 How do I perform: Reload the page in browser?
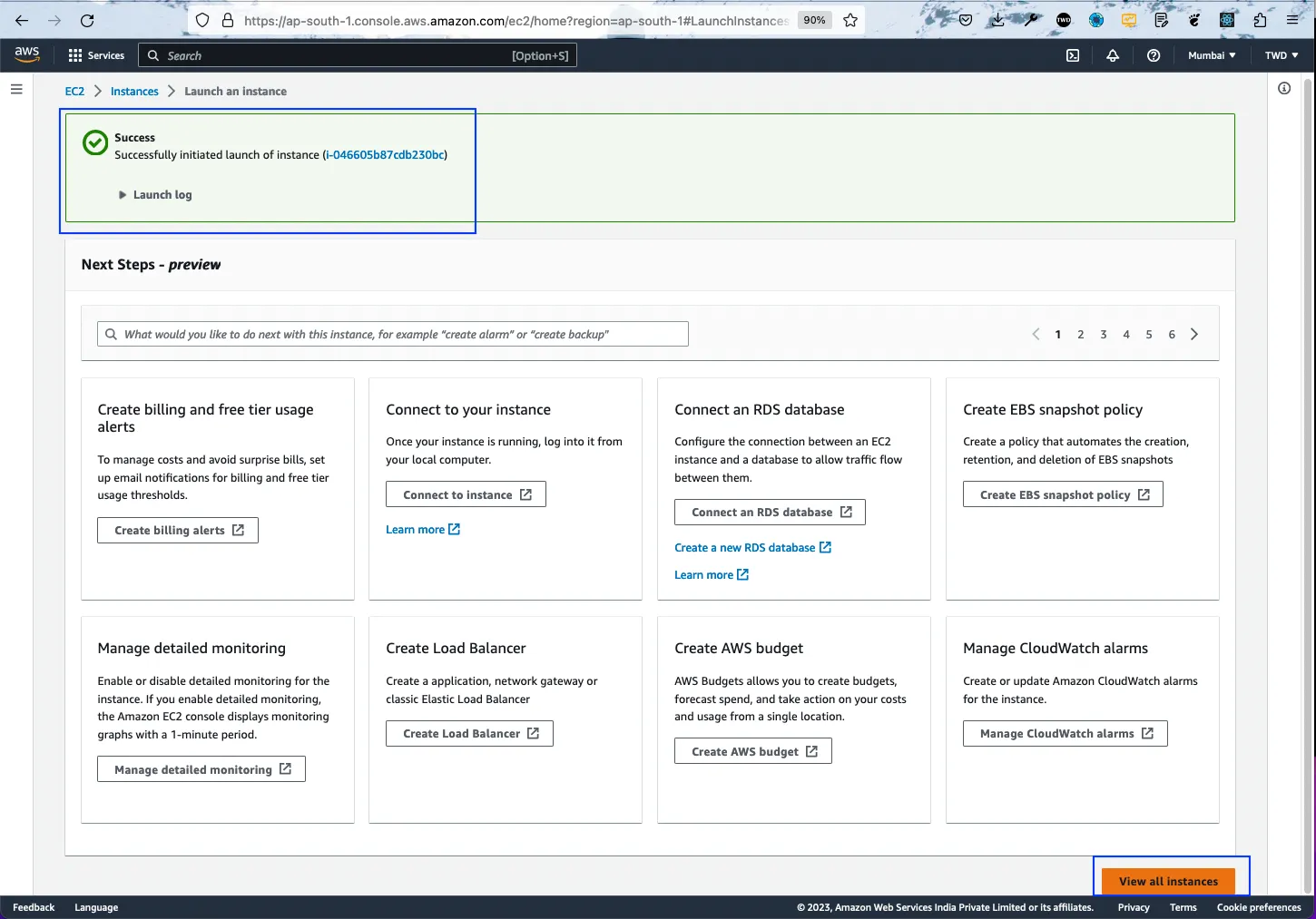point(87,20)
